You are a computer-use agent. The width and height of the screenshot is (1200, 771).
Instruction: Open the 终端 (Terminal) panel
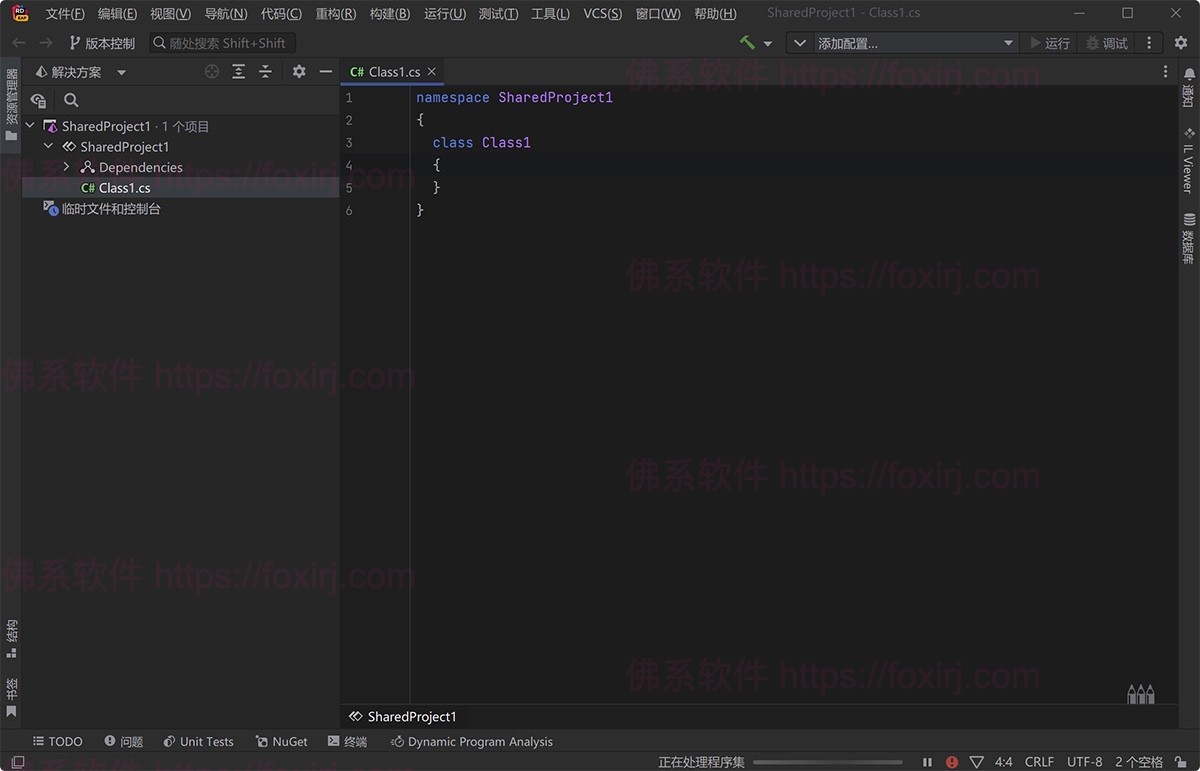pyautogui.click(x=347, y=741)
